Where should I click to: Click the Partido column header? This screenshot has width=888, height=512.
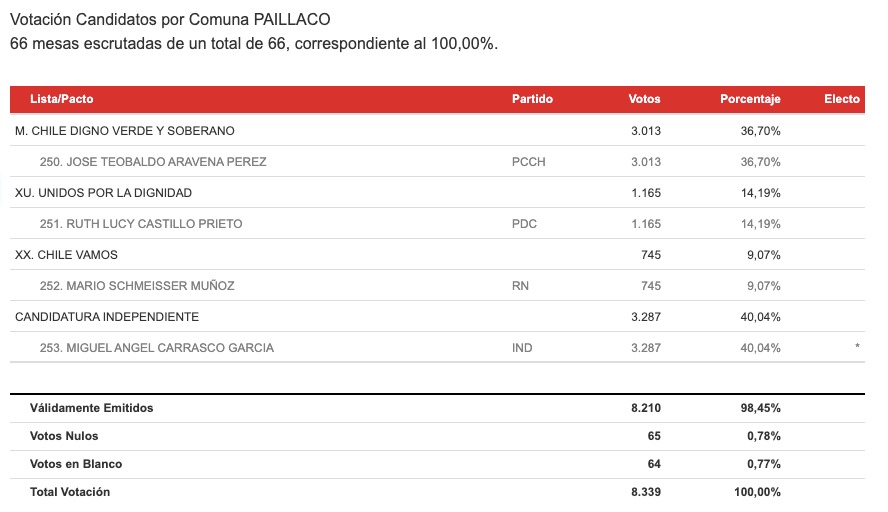532,99
